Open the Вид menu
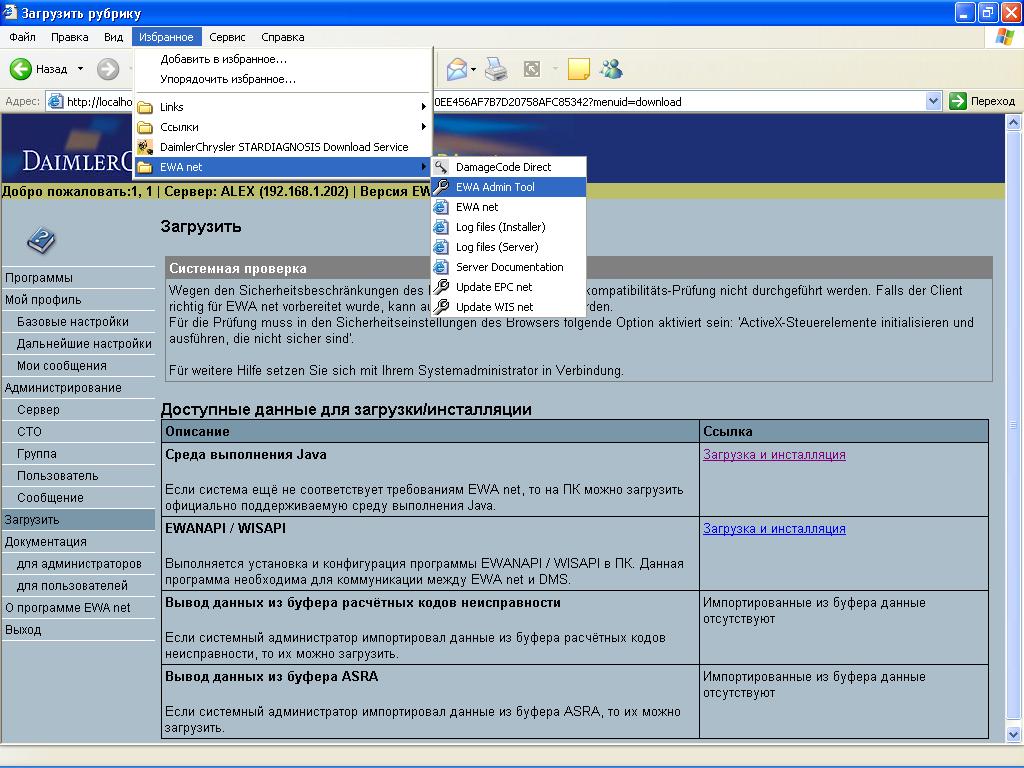1024x768 pixels. tap(113, 37)
